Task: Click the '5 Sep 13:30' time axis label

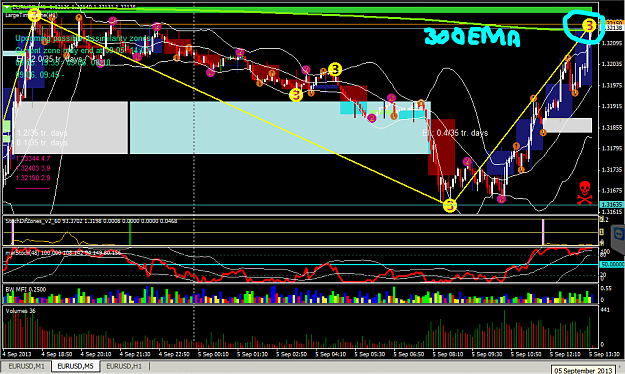Action: 605,354
